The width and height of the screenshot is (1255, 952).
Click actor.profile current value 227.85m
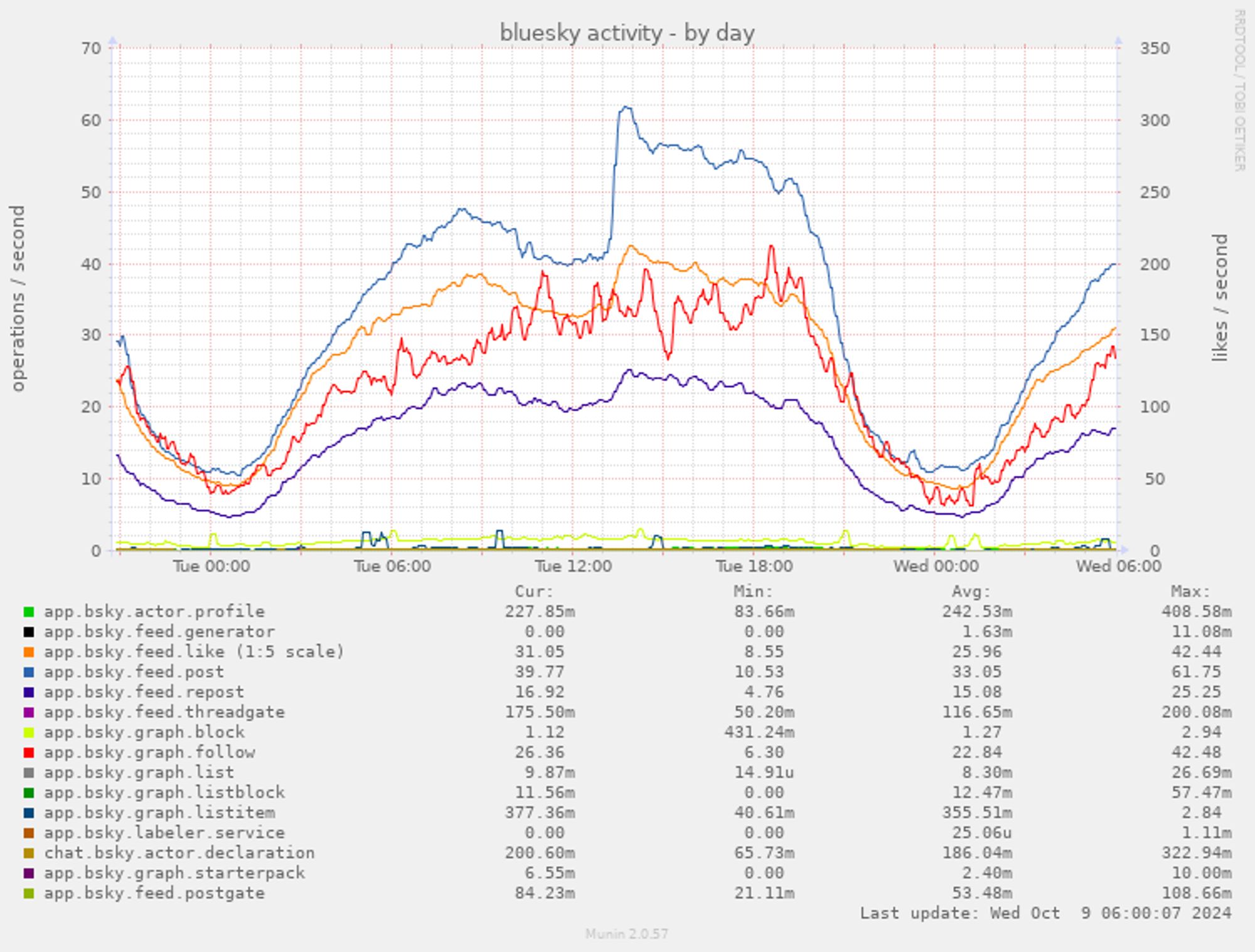point(540,611)
